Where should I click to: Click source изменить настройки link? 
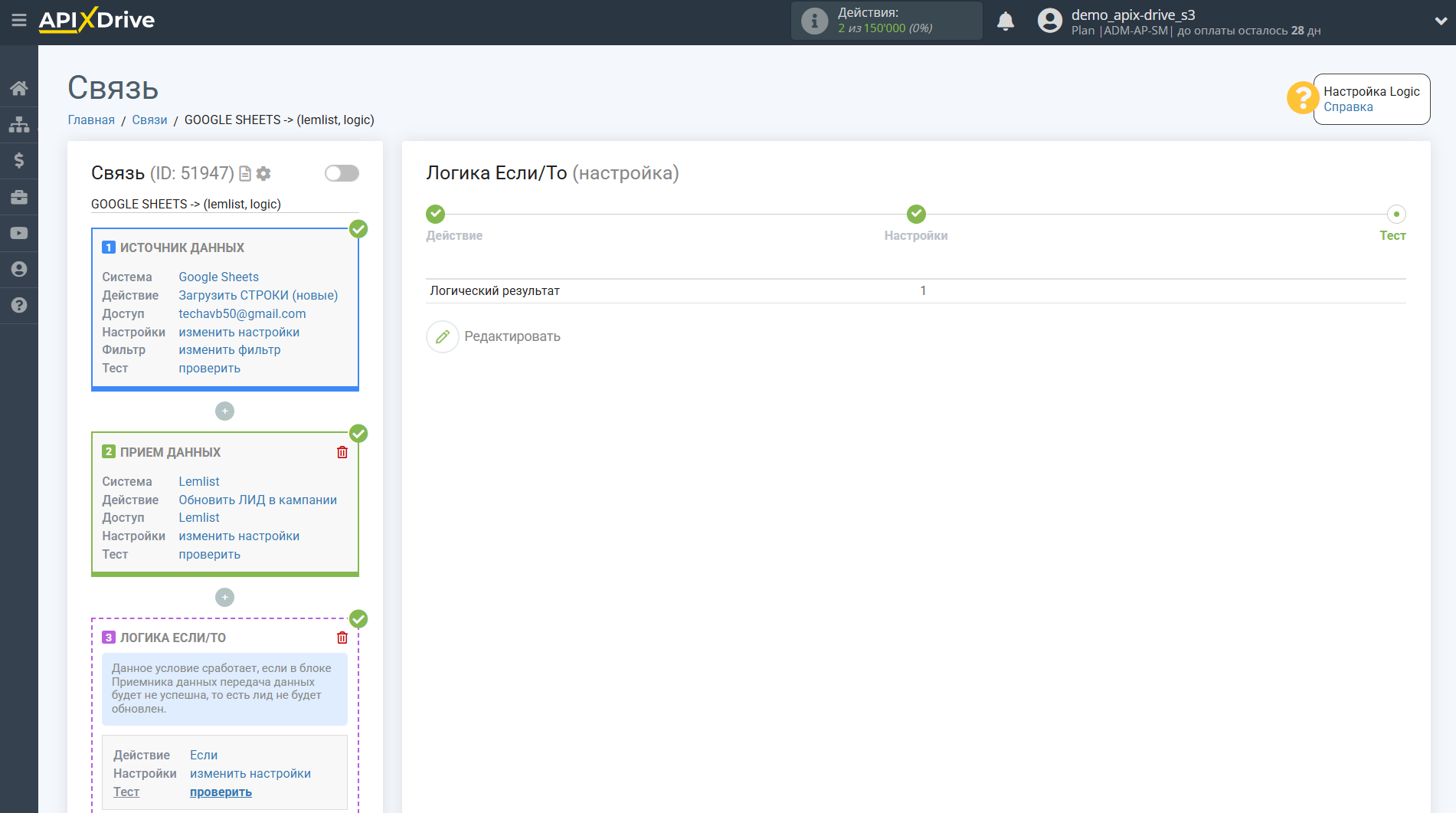coord(239,332)
